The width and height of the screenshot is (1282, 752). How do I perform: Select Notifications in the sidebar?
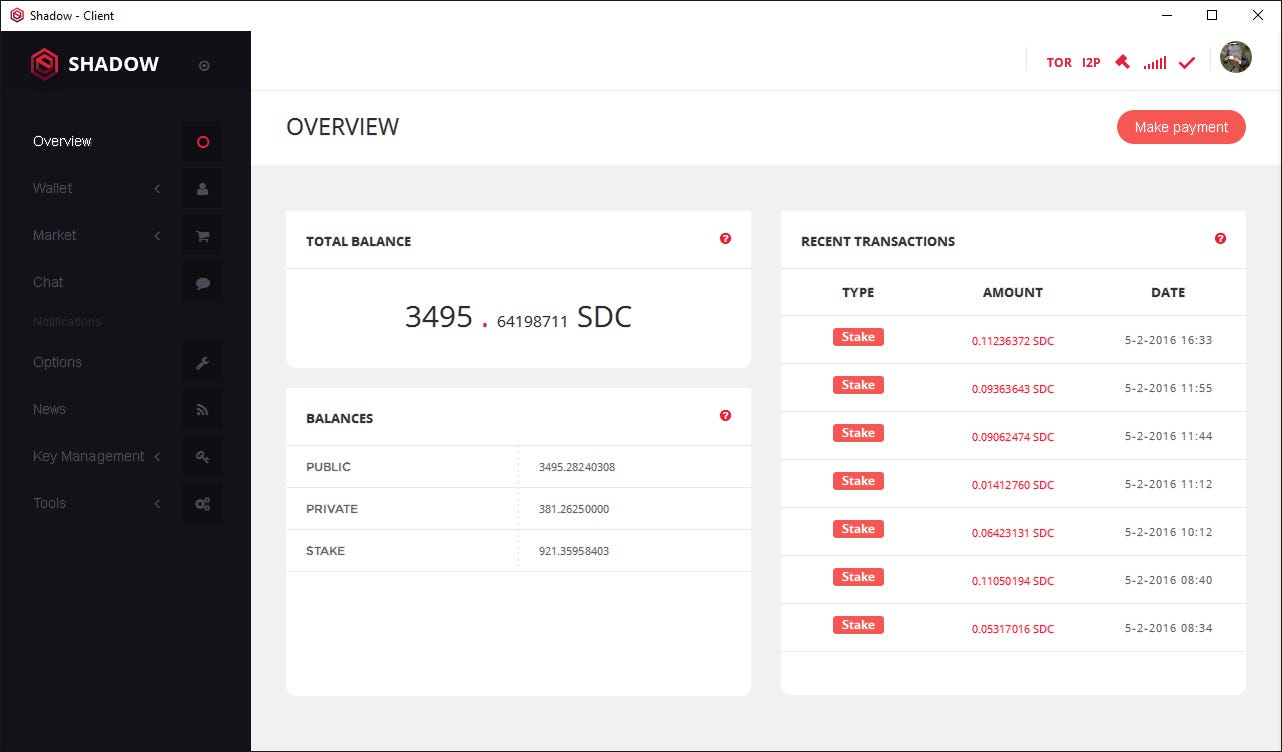click(67, 321)
